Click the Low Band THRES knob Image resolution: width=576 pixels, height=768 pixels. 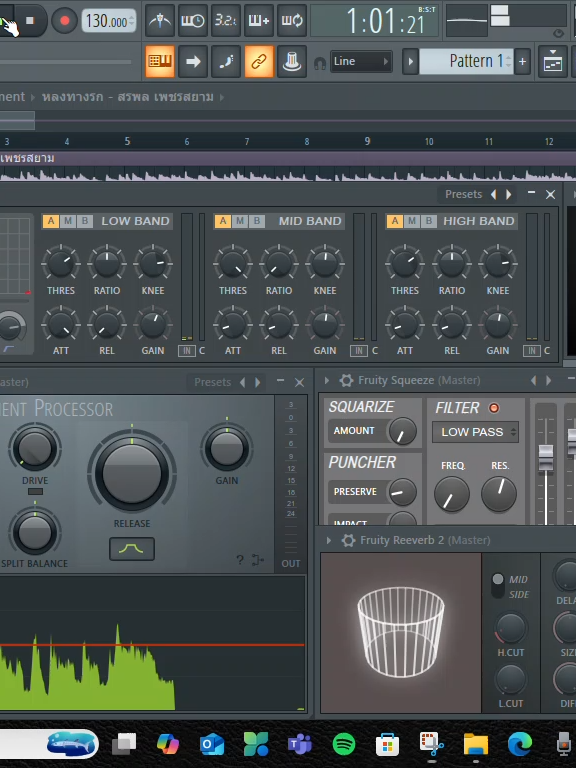(61, 264)
